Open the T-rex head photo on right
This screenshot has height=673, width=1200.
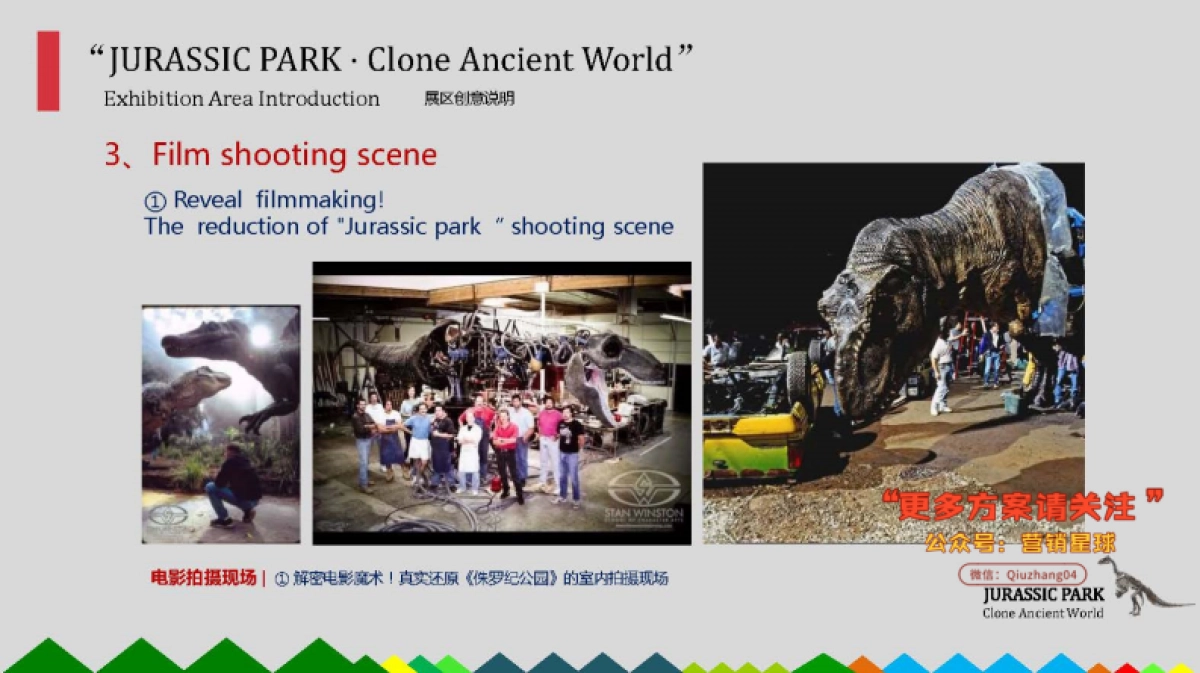(893, 353)
